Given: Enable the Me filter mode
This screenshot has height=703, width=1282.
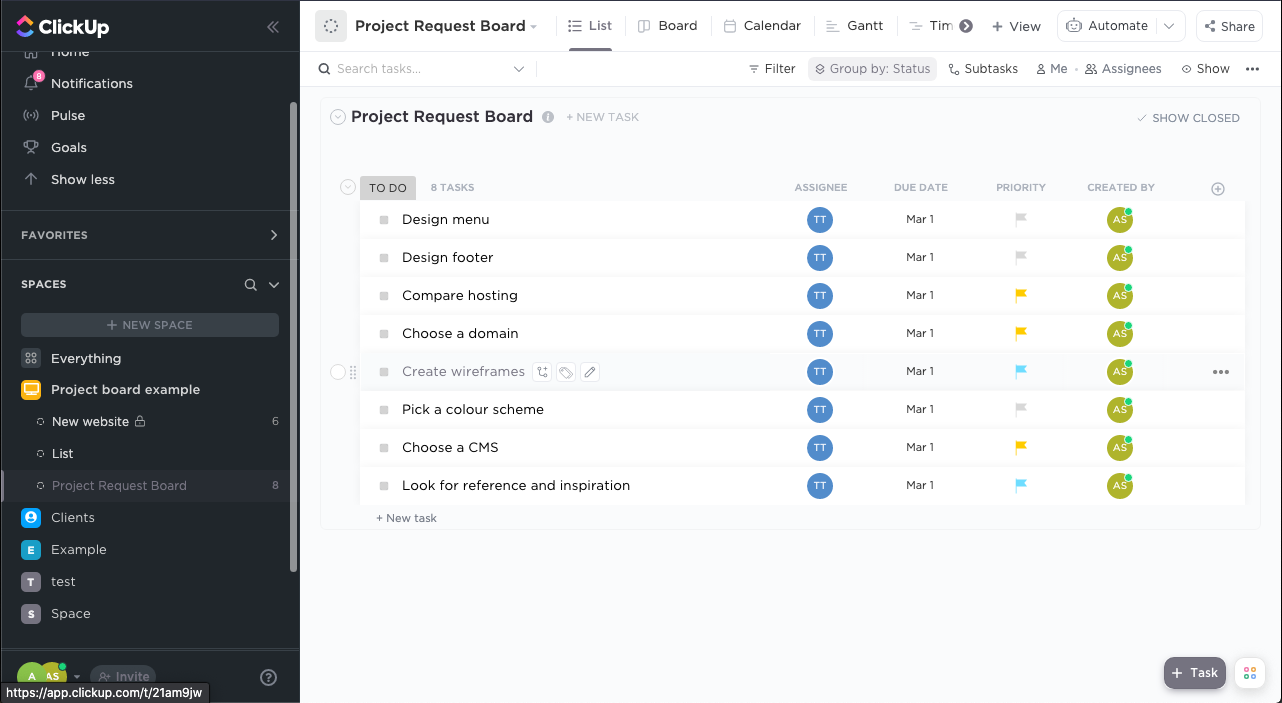Looking at the screenshot, I should coord(1052,68).
